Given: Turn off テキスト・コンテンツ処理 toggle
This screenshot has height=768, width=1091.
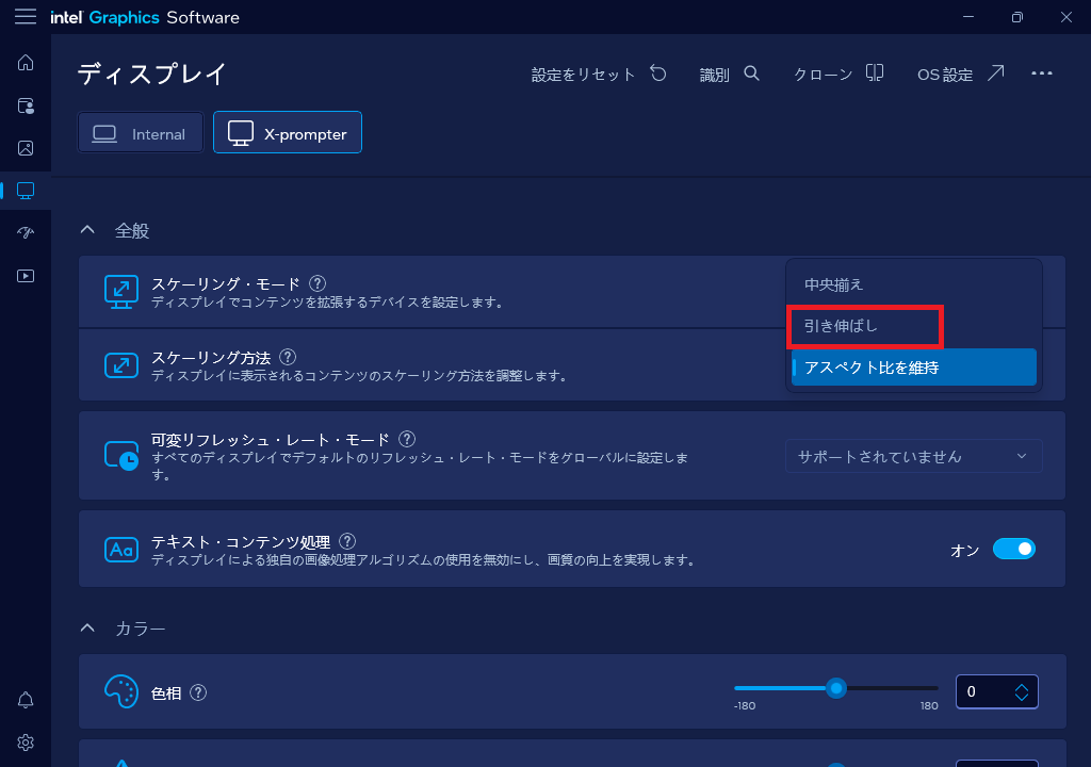Looking at the screenshot, I should [1014, 549].
